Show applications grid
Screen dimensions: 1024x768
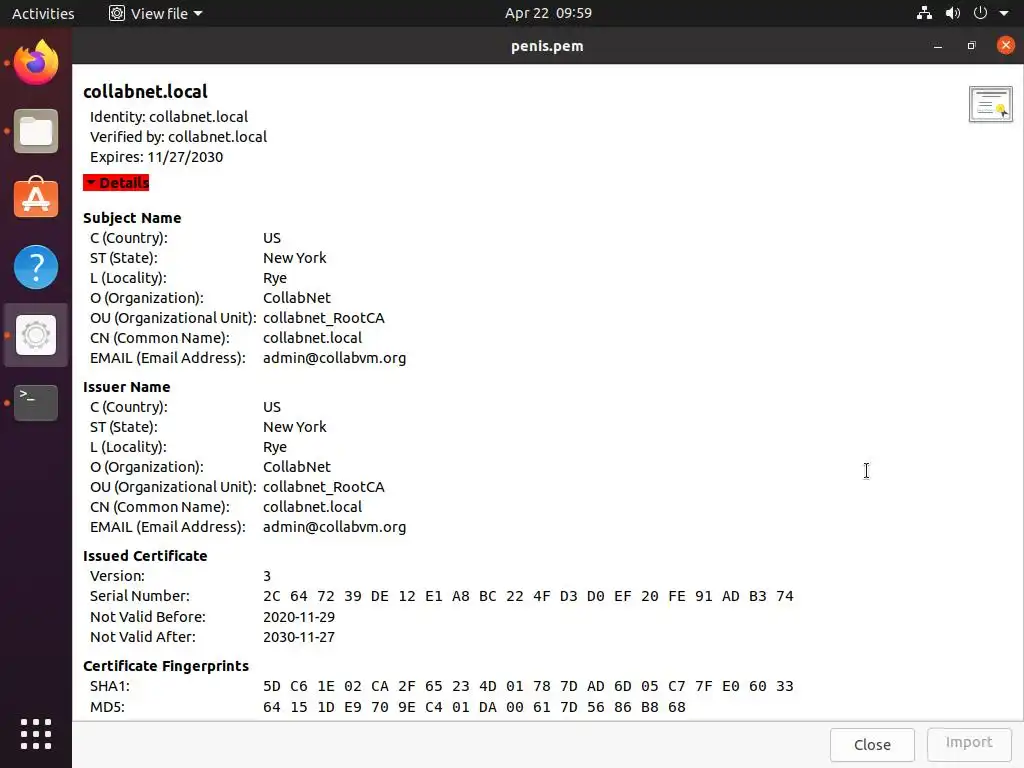click(x=36, y=734)
